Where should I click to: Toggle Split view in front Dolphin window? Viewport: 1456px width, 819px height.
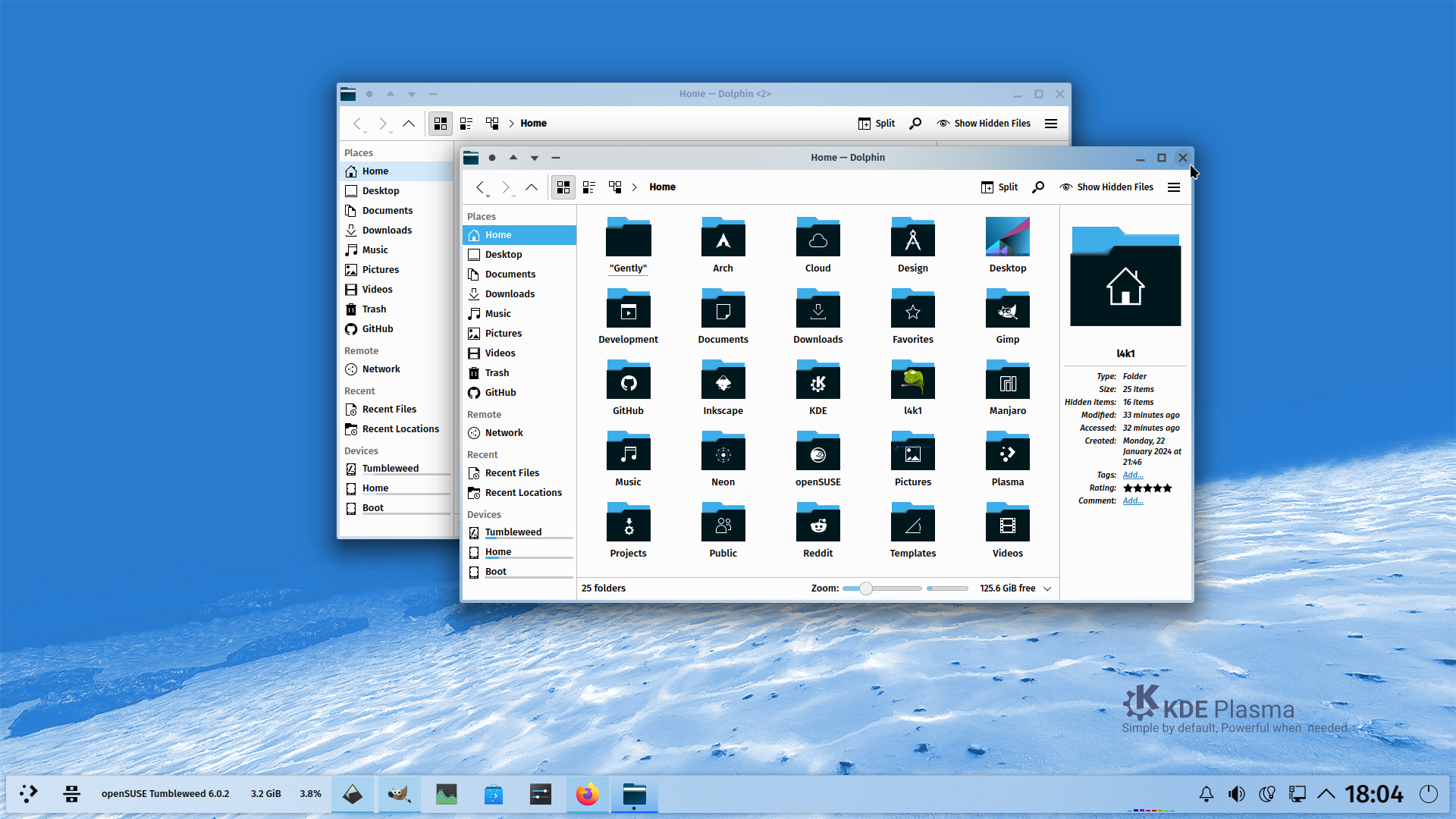click(999, 187)
